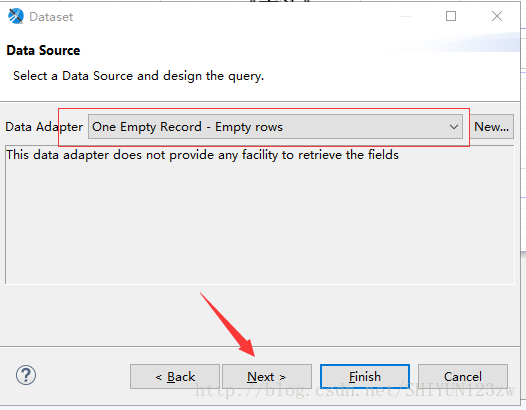This screenshot has width=526, height=410.
Task: Click the Dataset application icon in the title bar
Action: (16, 16)
